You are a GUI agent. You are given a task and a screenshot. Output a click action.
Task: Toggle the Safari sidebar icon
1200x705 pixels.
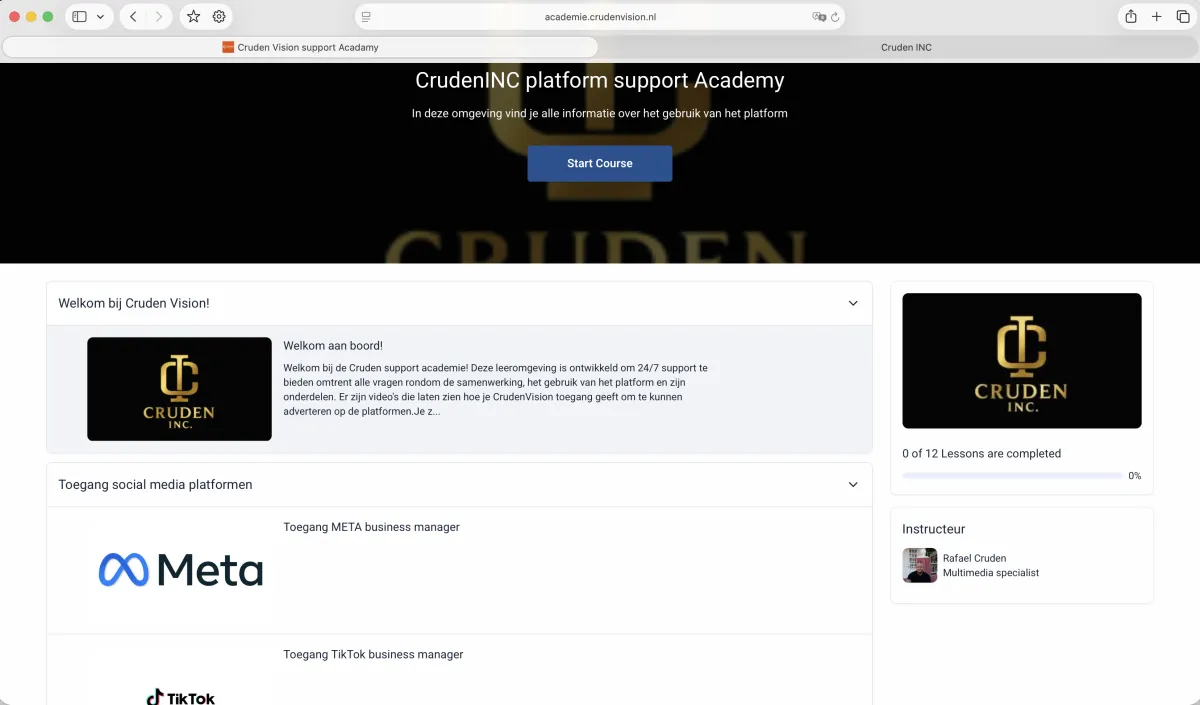click(x=80, y=17)
